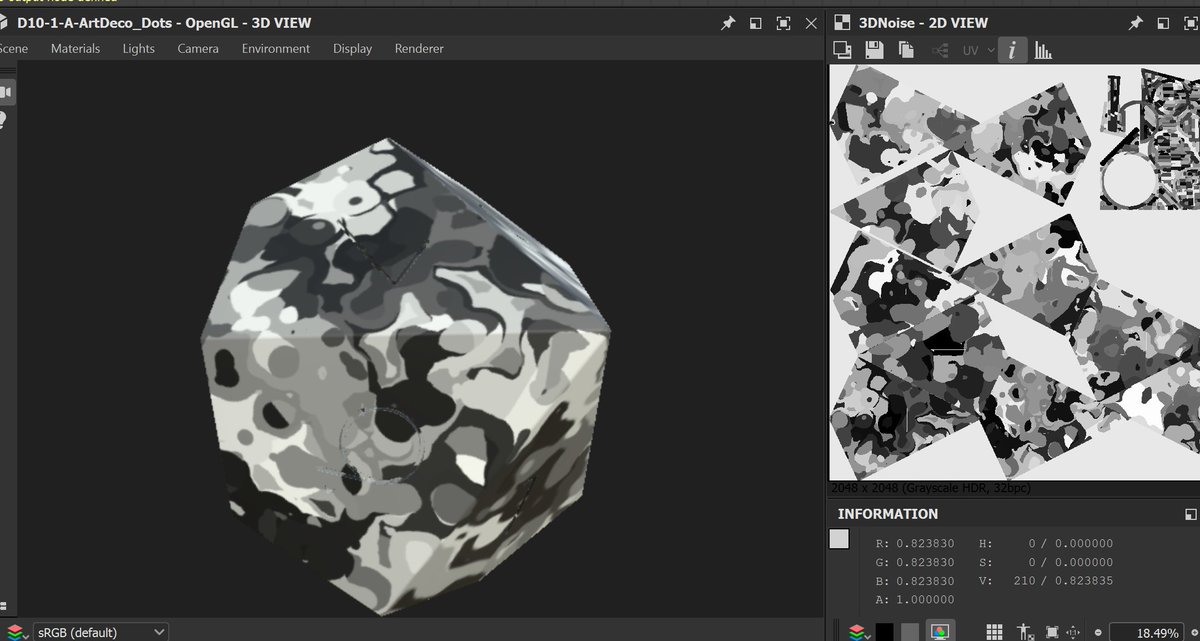Maximize the 2D VIEW panel to fullscreen
The height and width of the screenshot is (641, 1200).
point(1190,23)
